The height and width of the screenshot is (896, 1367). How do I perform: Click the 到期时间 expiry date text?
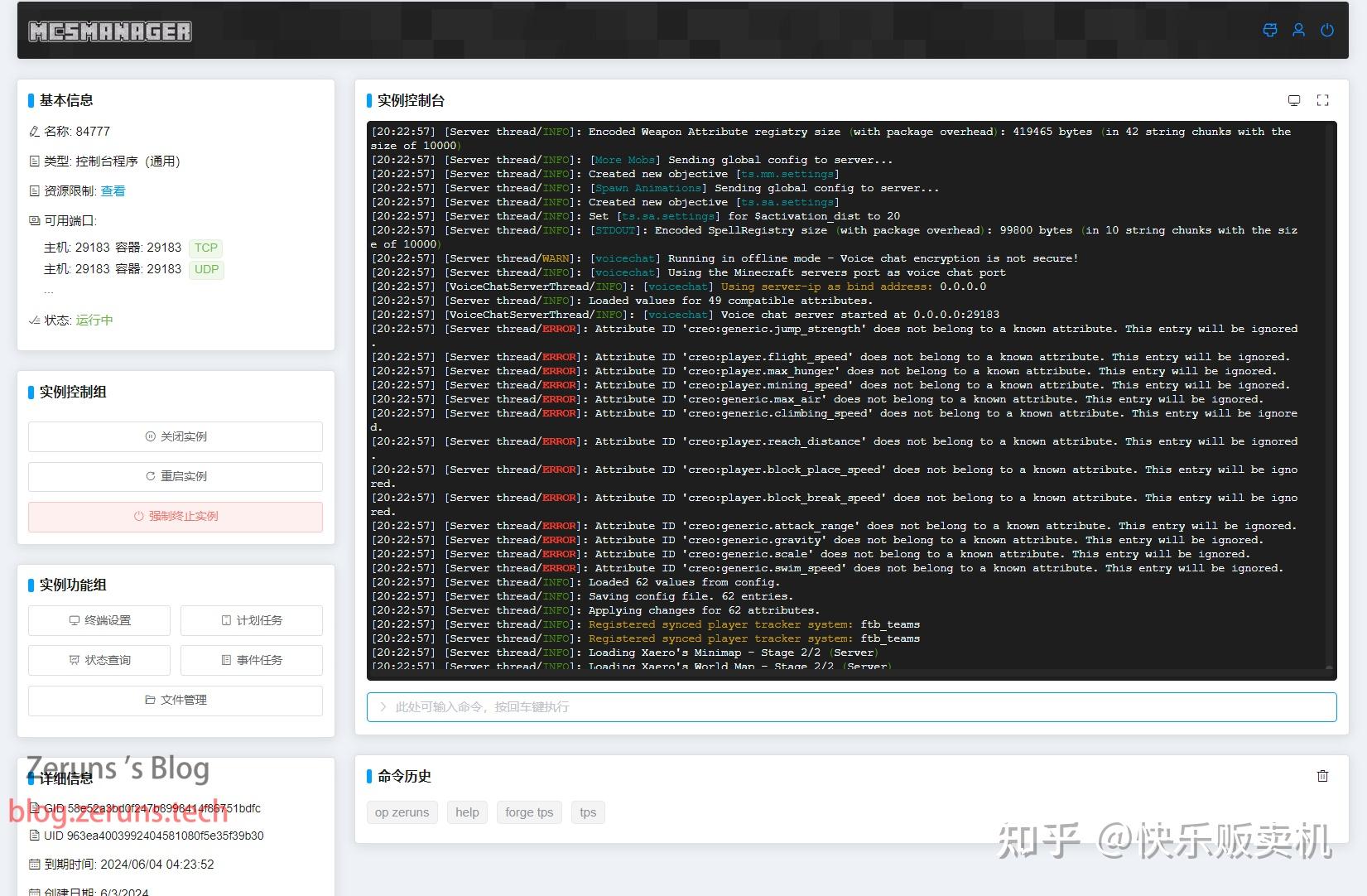tap(129, 865)
